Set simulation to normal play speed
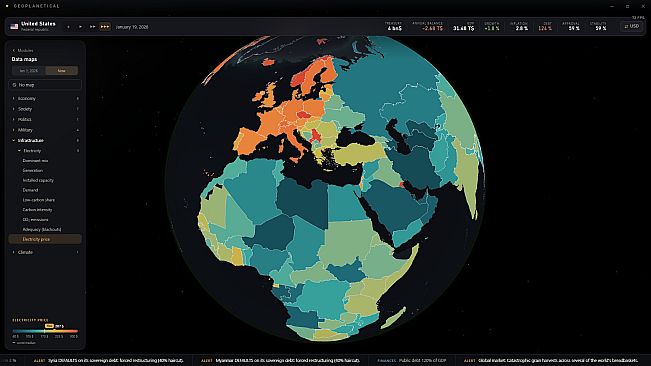The height and width of the screenshot is (366, 651). click(x=80, y=27)
